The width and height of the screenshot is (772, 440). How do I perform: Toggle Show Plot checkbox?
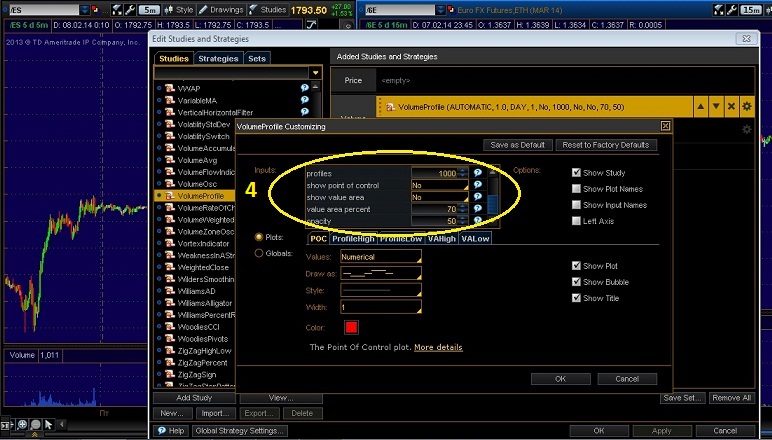tap(576, 266)
